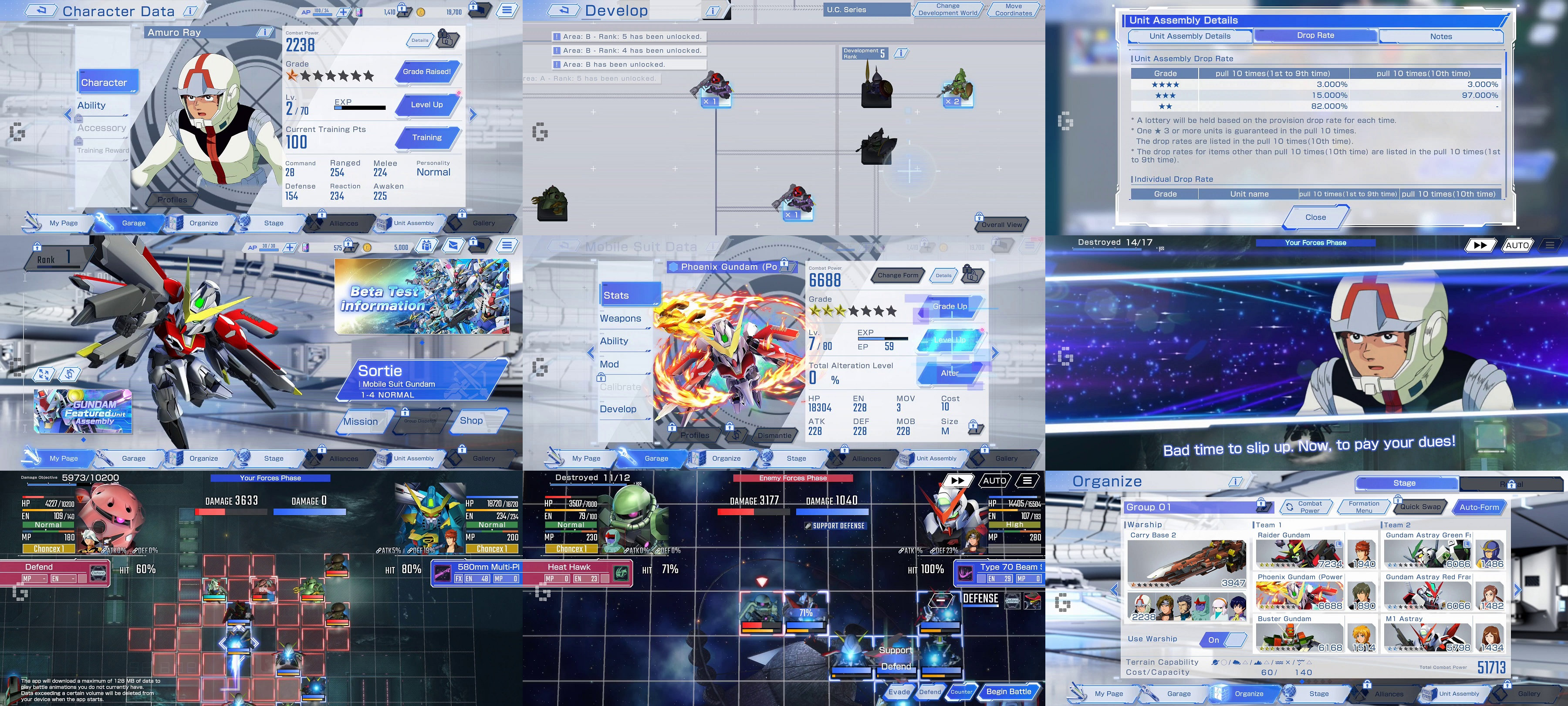Open the Beta Test information banner

[422, 297]
